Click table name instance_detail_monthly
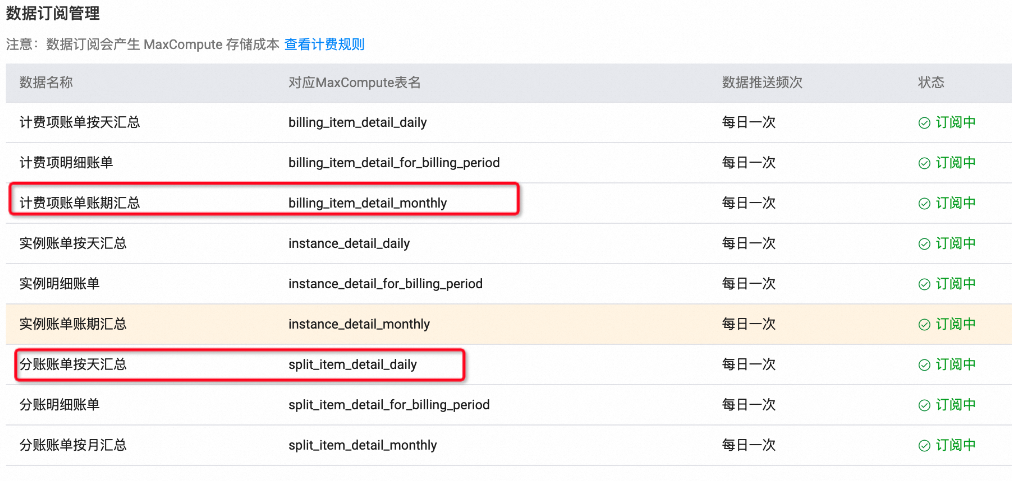The image size is (1012, 481). 359,324
